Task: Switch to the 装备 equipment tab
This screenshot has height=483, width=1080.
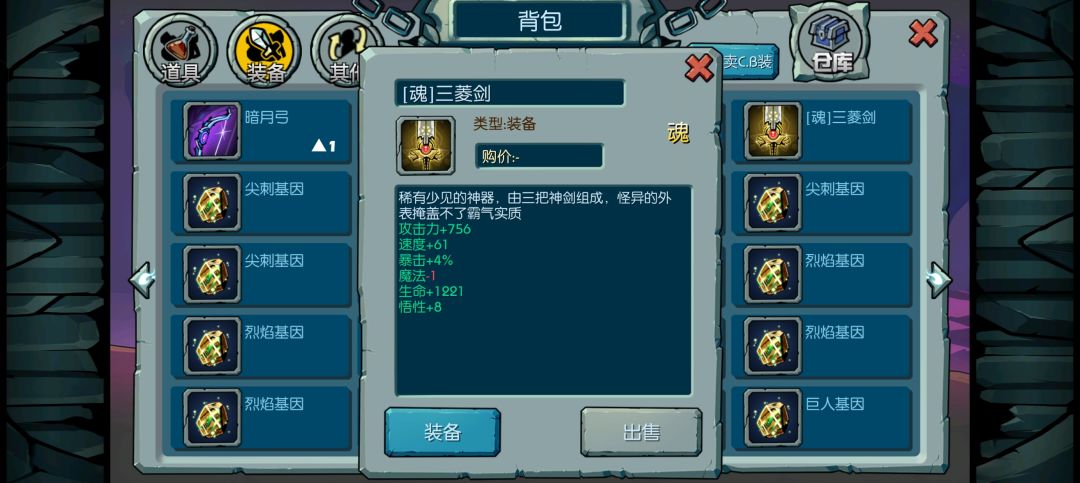Action: coord(264,52)
